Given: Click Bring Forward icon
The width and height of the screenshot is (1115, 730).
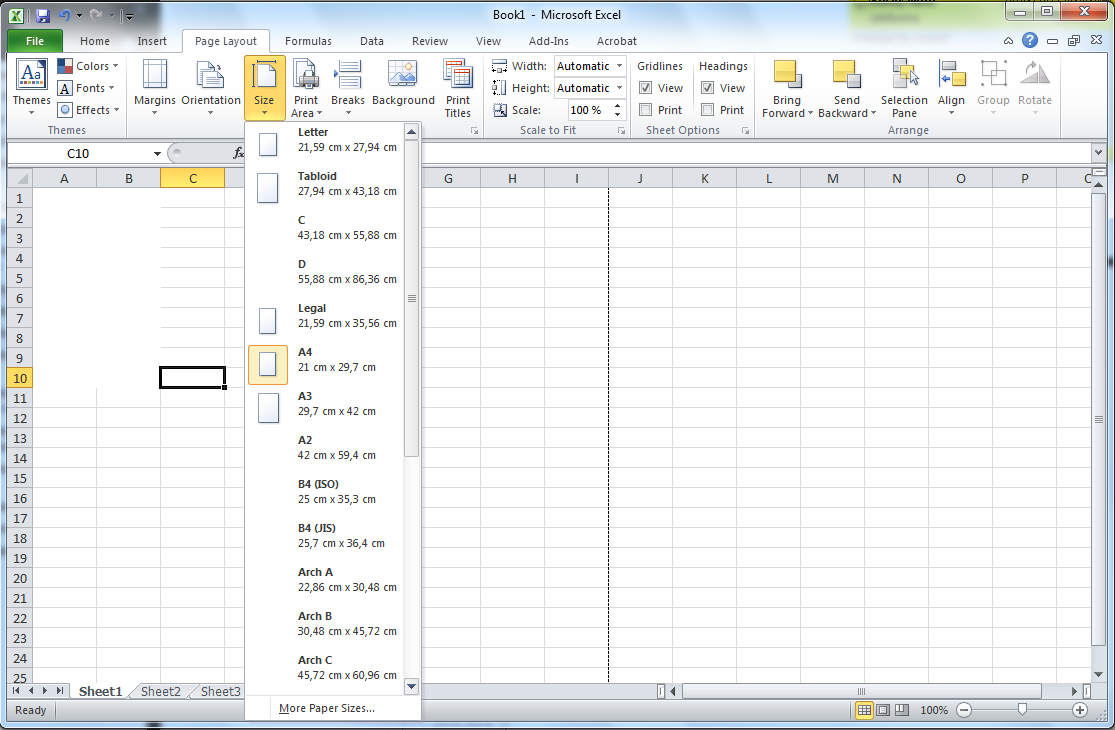Looking at the screenshot, I should pyautogui.click(x=787, y=74).
